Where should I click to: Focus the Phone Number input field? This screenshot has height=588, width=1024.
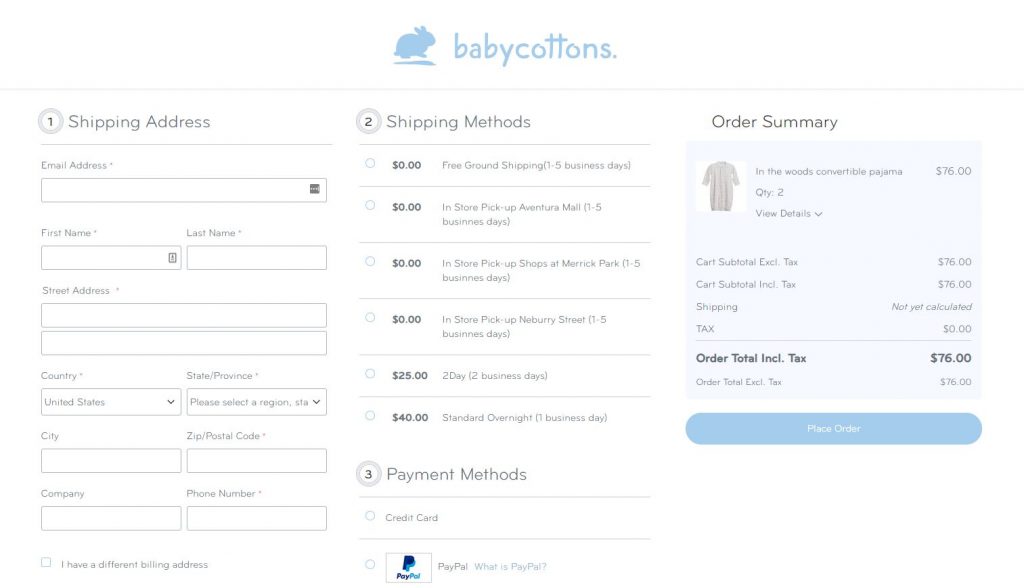click(257, 518)
